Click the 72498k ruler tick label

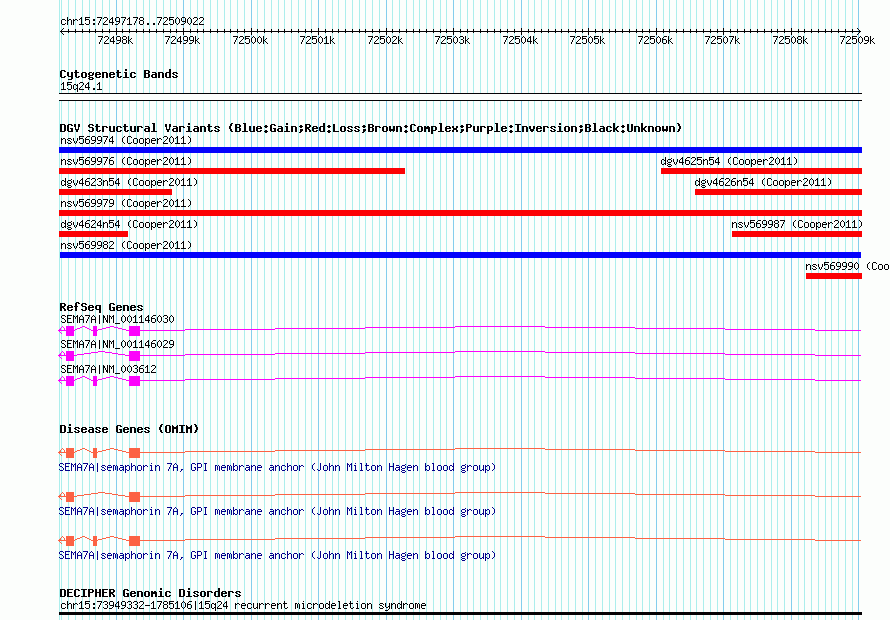(x=115, y=40)
